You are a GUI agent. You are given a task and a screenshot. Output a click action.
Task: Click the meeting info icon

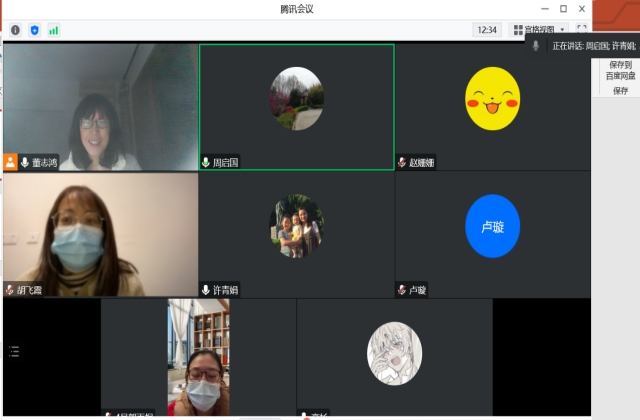click(15, 30)
